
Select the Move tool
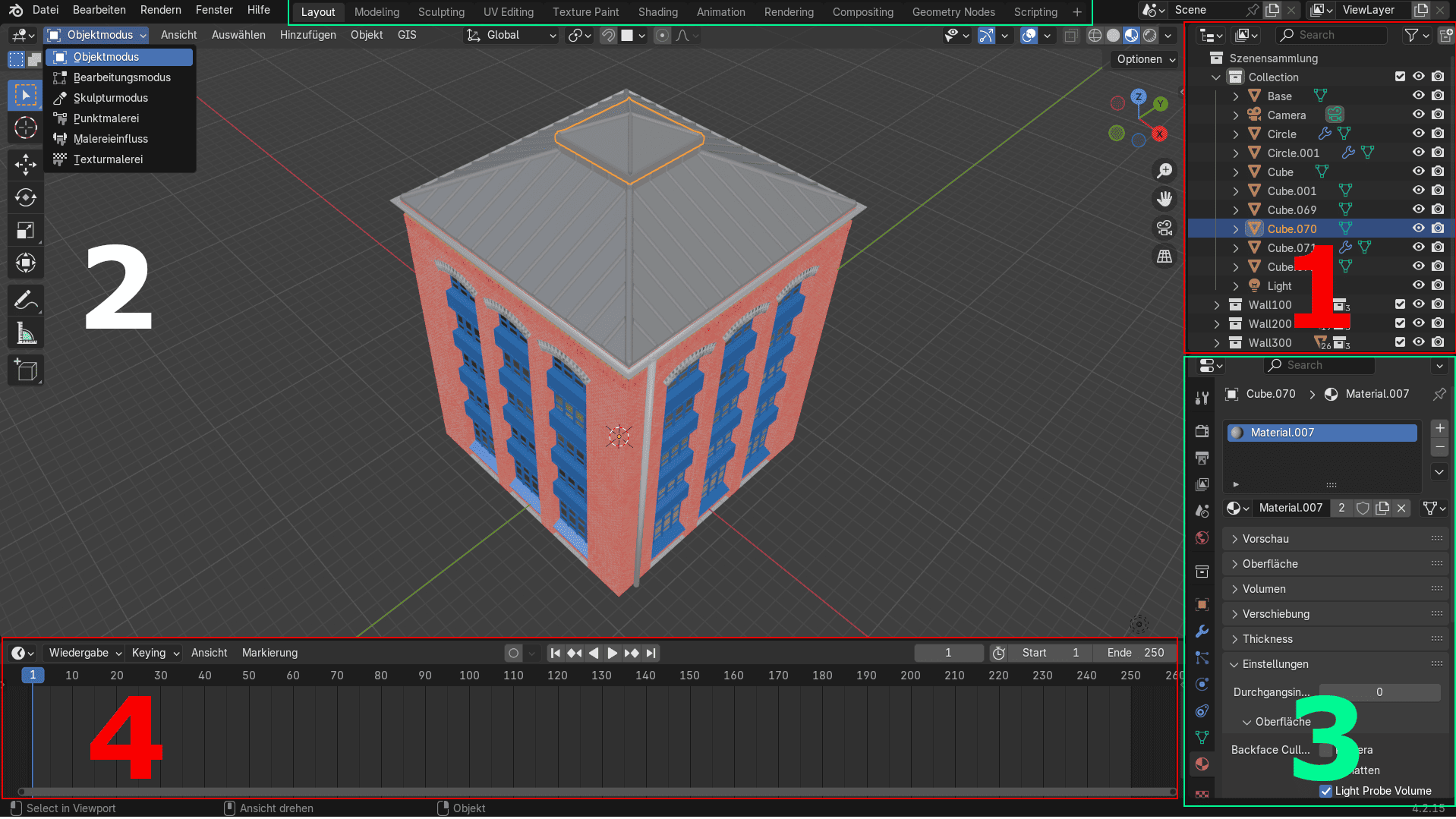click(x=25, y=165)
